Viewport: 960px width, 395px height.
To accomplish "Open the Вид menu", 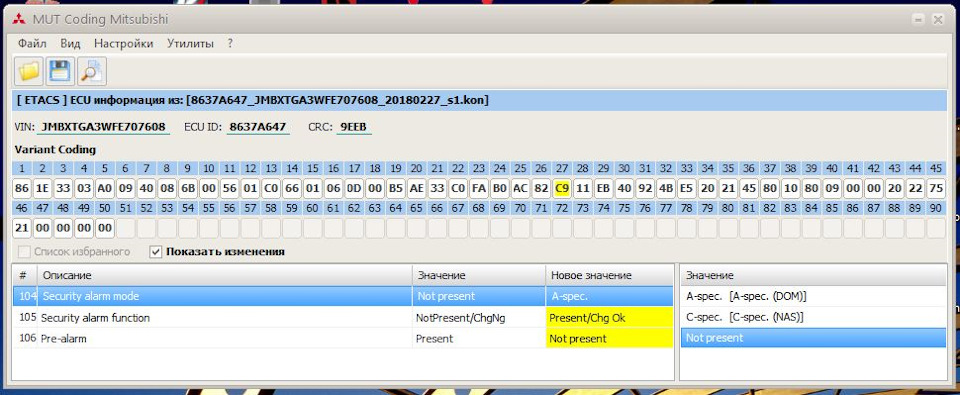I will pyautogui.click(x=70, y=43).
